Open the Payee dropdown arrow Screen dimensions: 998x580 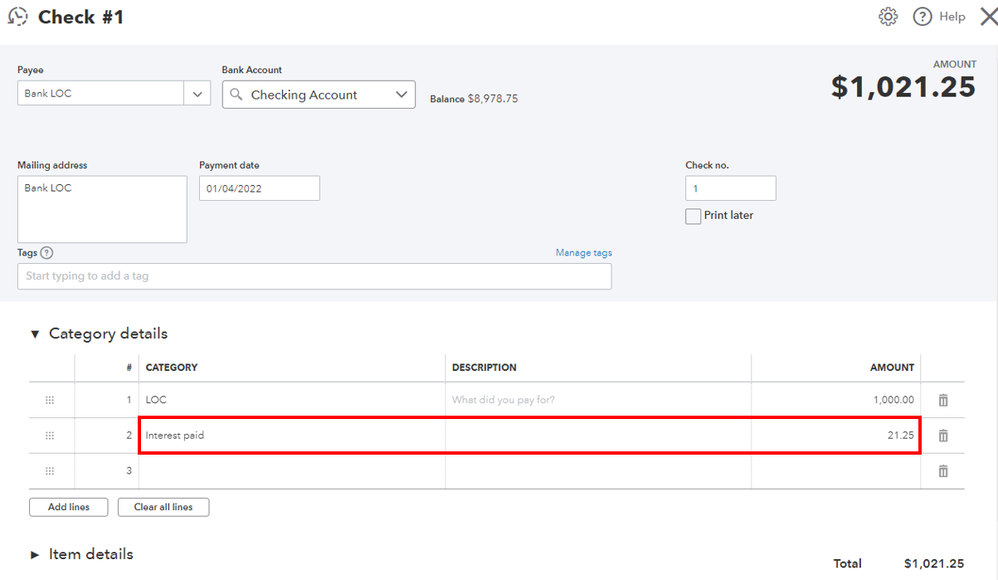tap(197, 94)
